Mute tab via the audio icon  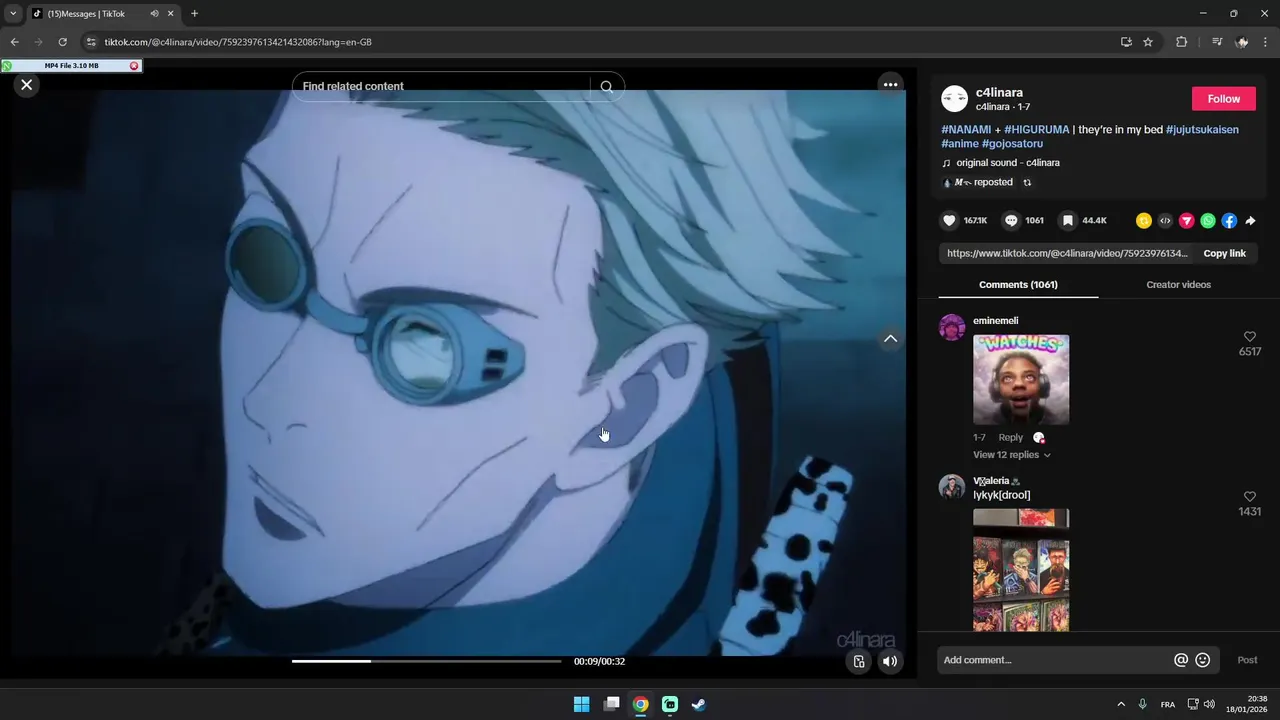coord(154,14)
